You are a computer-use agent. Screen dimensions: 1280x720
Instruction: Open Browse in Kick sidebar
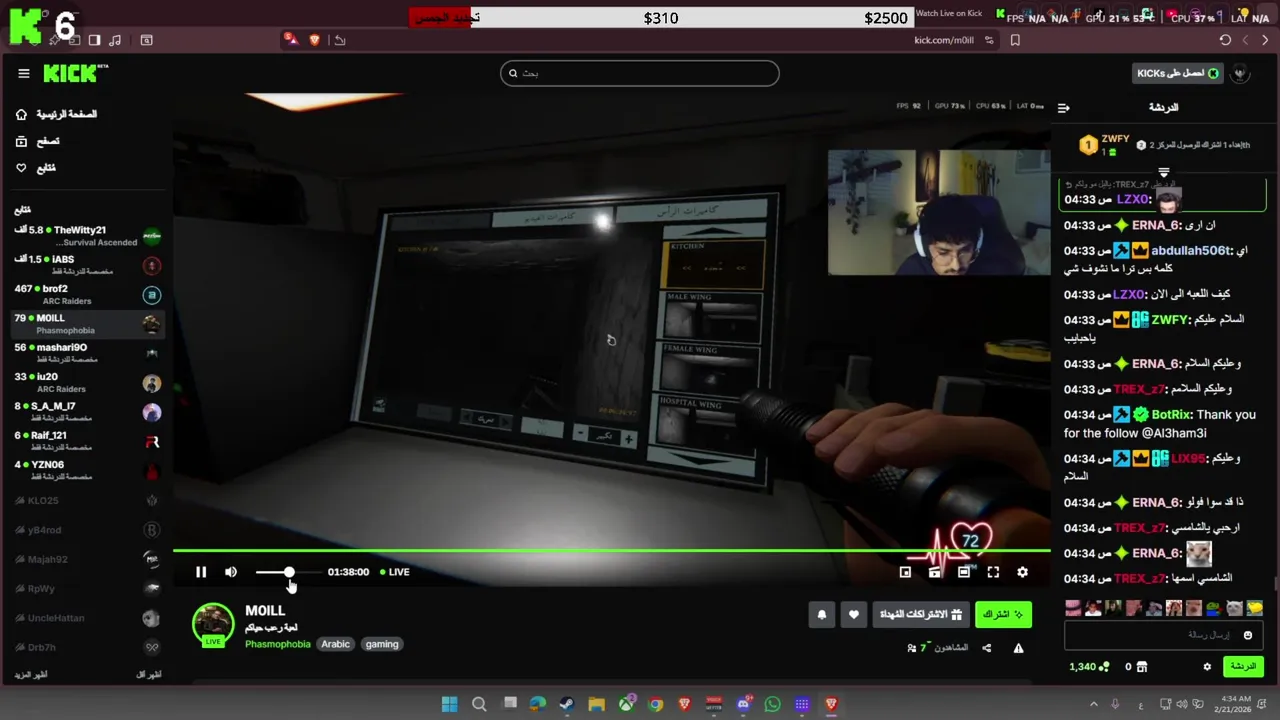38,141
